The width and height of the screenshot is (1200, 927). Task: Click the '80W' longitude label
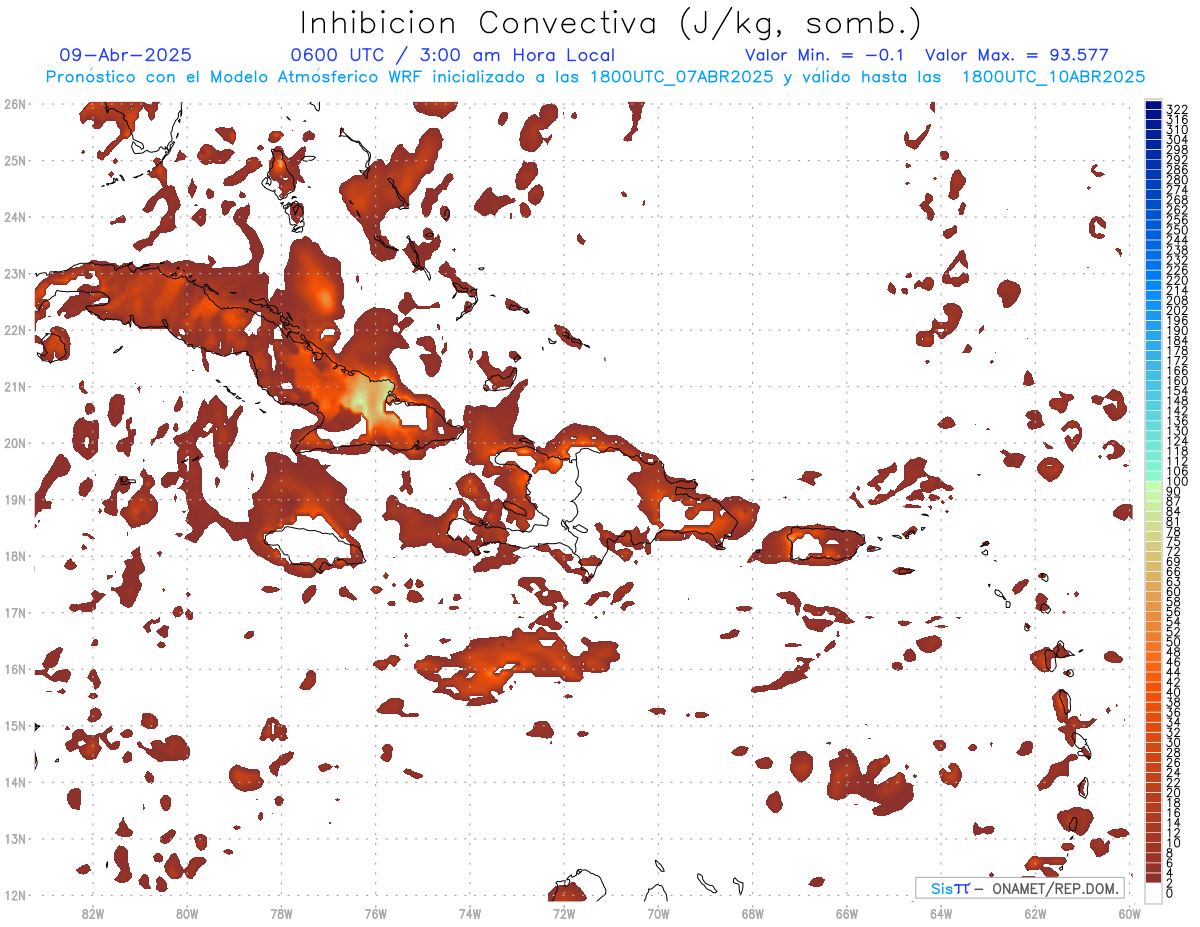[x=187, y=913]
